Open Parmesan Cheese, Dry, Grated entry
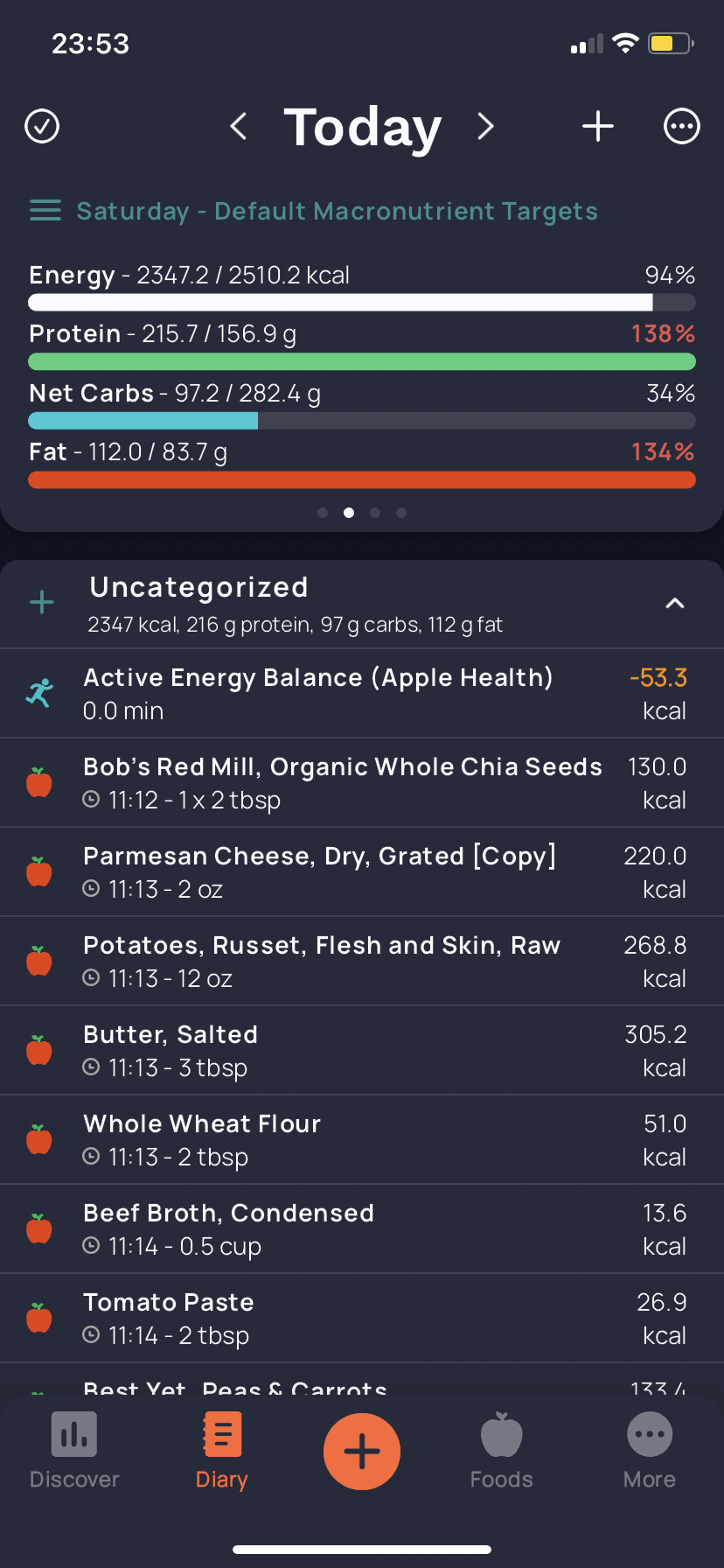Screen dimensions: 724x1568 coord(362,871)
